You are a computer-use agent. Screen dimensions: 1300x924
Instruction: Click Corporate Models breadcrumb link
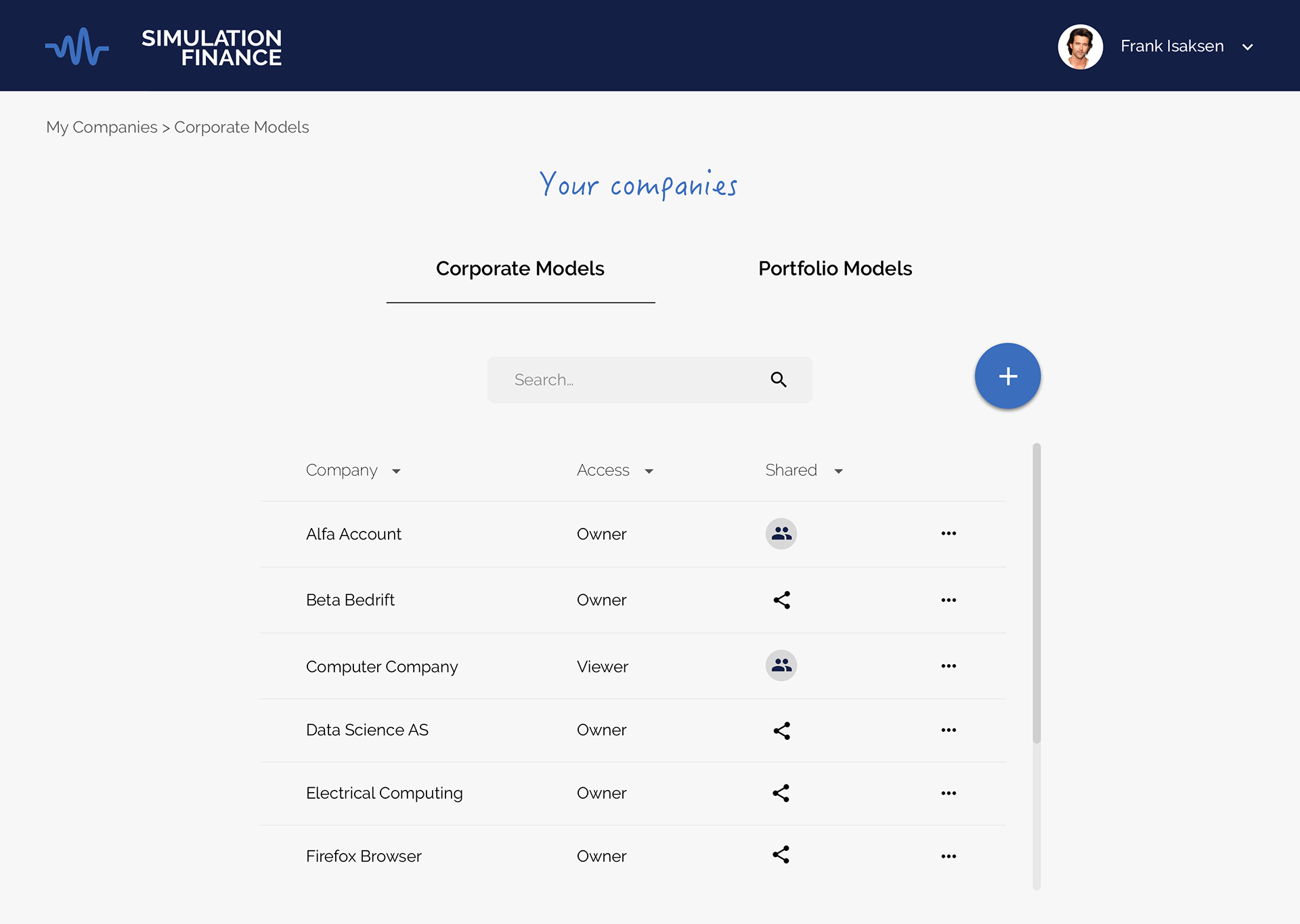pyautogui.click(x=242, y=127)
